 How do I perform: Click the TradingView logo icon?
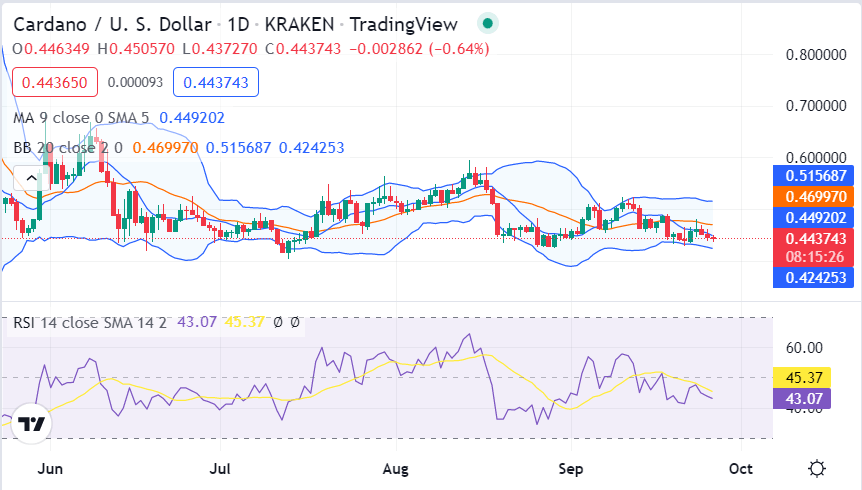tap(31, 423)
